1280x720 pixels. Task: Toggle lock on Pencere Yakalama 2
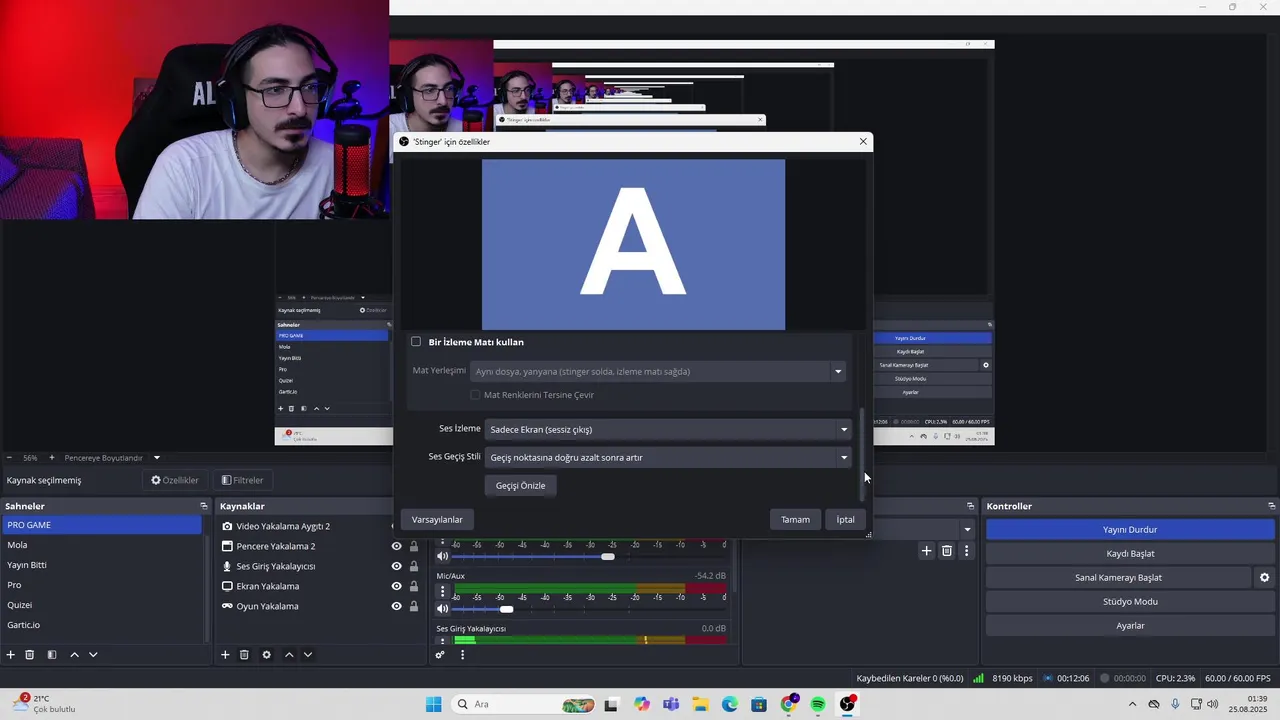[414, 546]
